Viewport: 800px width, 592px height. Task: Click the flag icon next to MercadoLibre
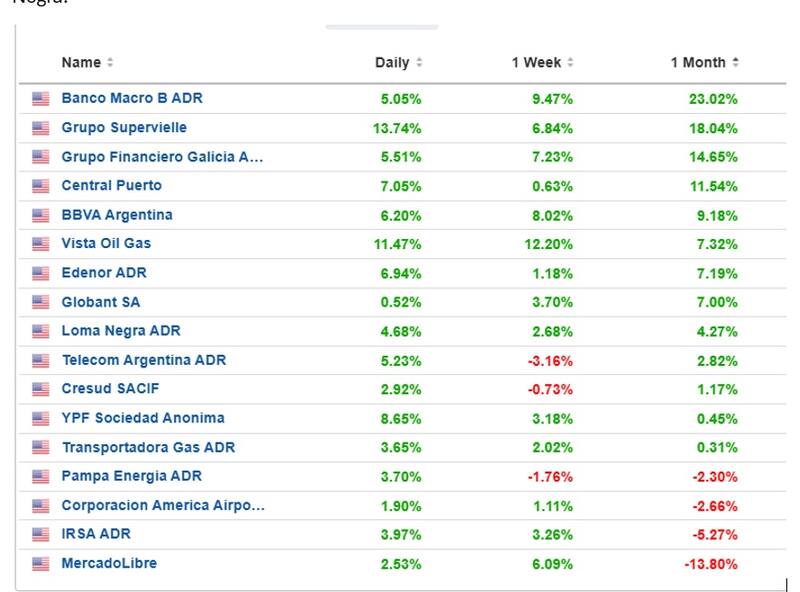pos(40,564)
